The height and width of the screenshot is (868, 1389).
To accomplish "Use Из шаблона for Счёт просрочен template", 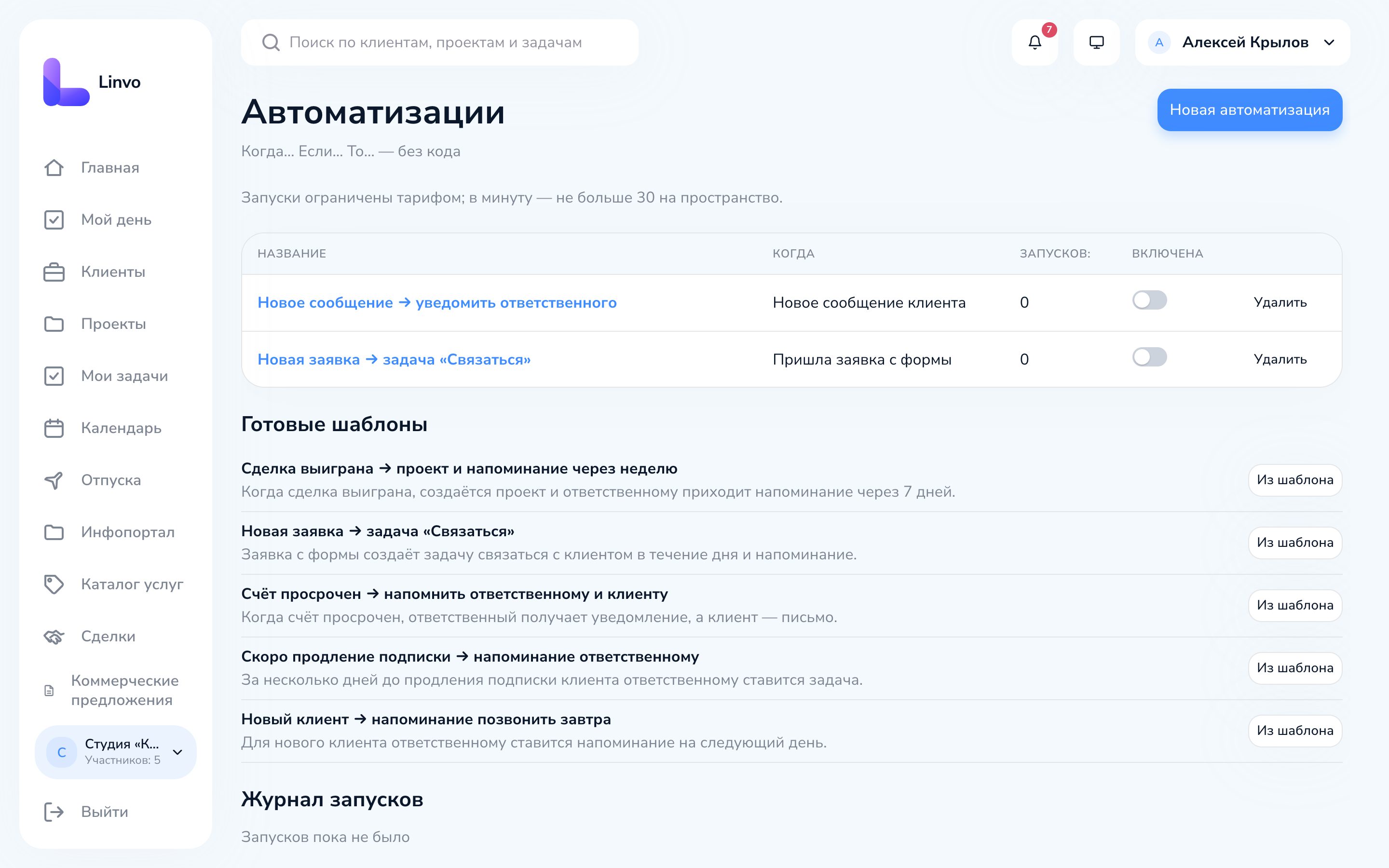I will tap(1295, 605).
